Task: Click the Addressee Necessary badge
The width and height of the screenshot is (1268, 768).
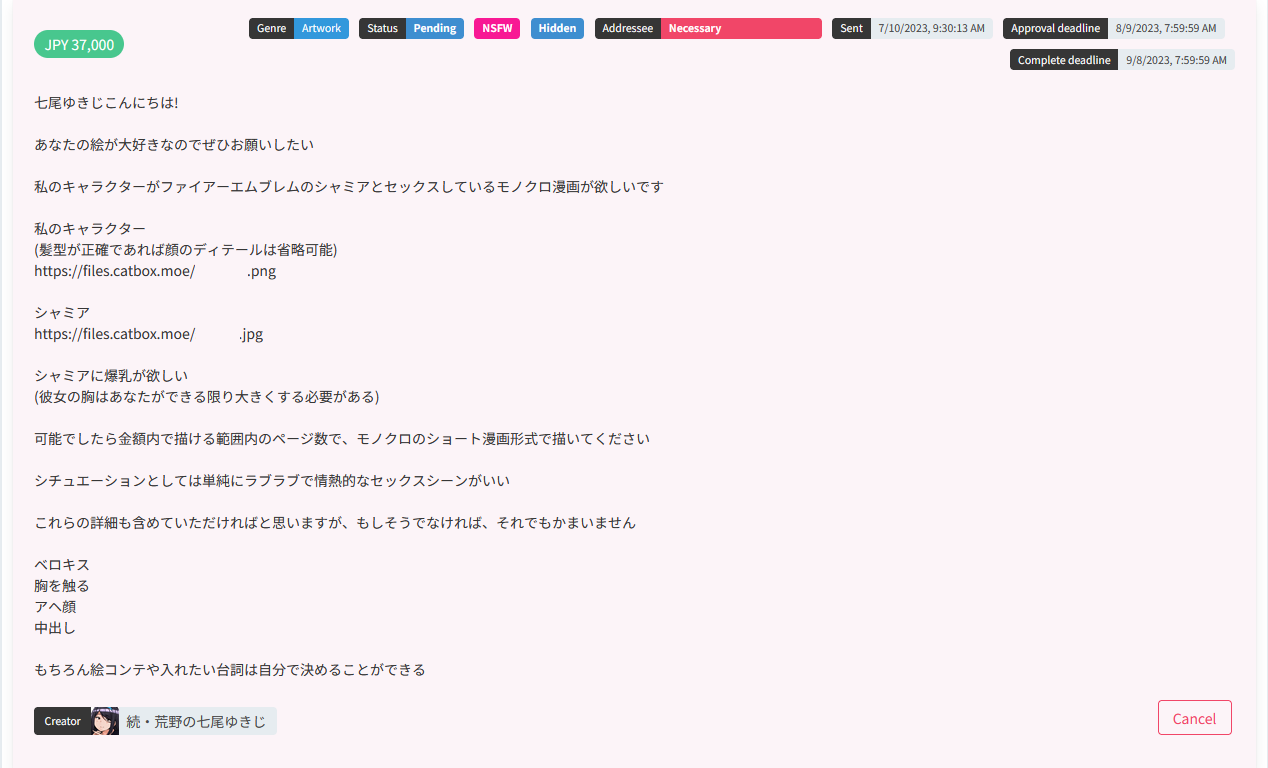Action: pos(708,28)
